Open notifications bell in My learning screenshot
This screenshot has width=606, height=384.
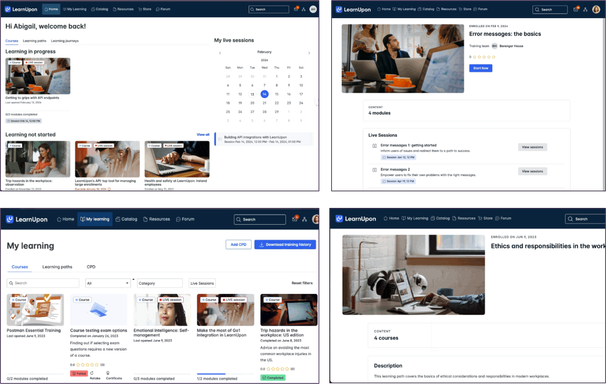click(x=295, y=219)
